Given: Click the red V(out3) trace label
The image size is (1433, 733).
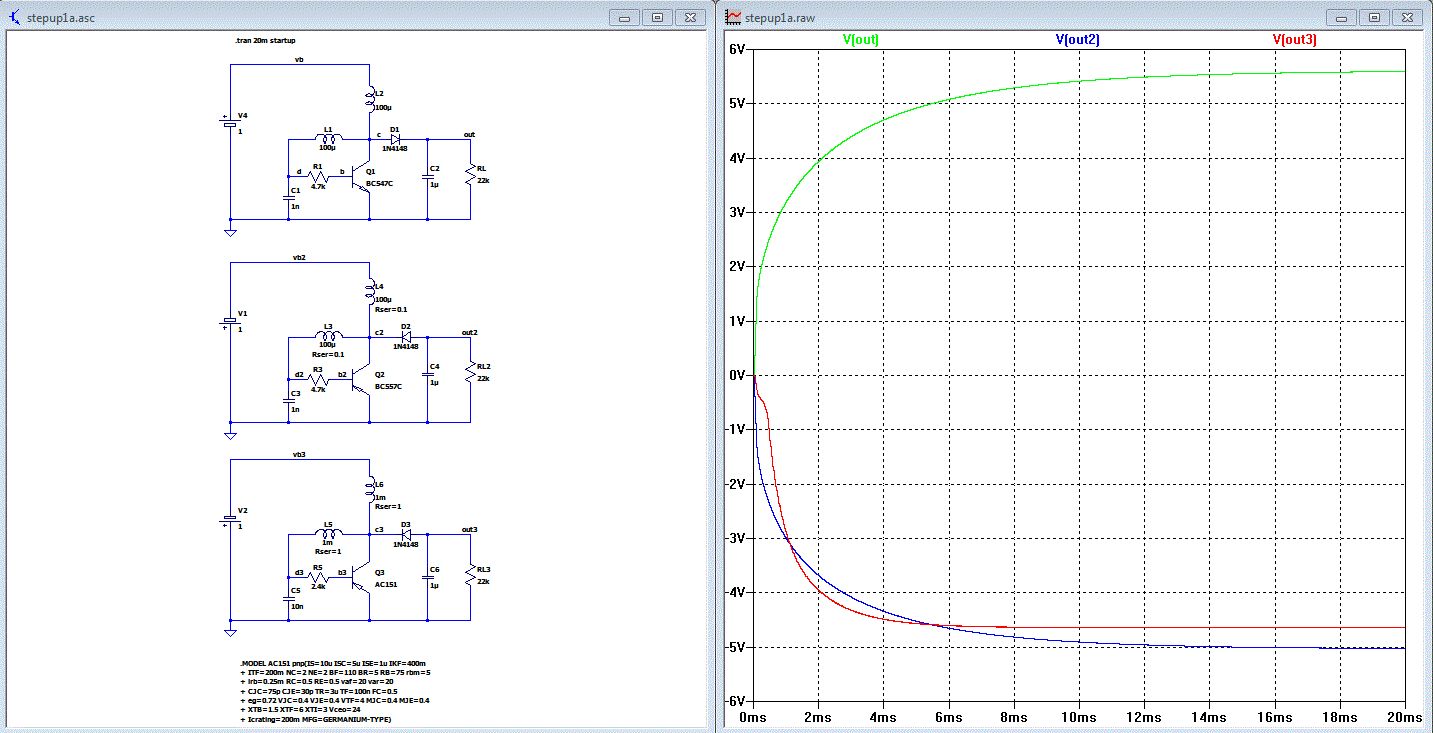Looking at the screenshot, I should [x=1294, y=40].
